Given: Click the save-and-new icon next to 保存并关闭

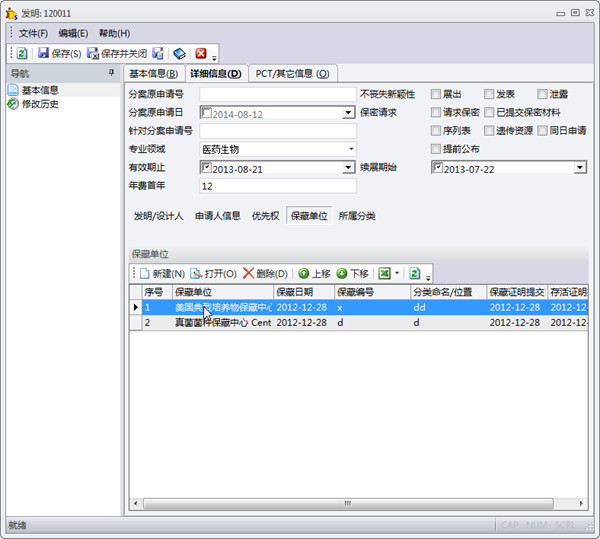Looking at the screenshot, I should [158, 53].
